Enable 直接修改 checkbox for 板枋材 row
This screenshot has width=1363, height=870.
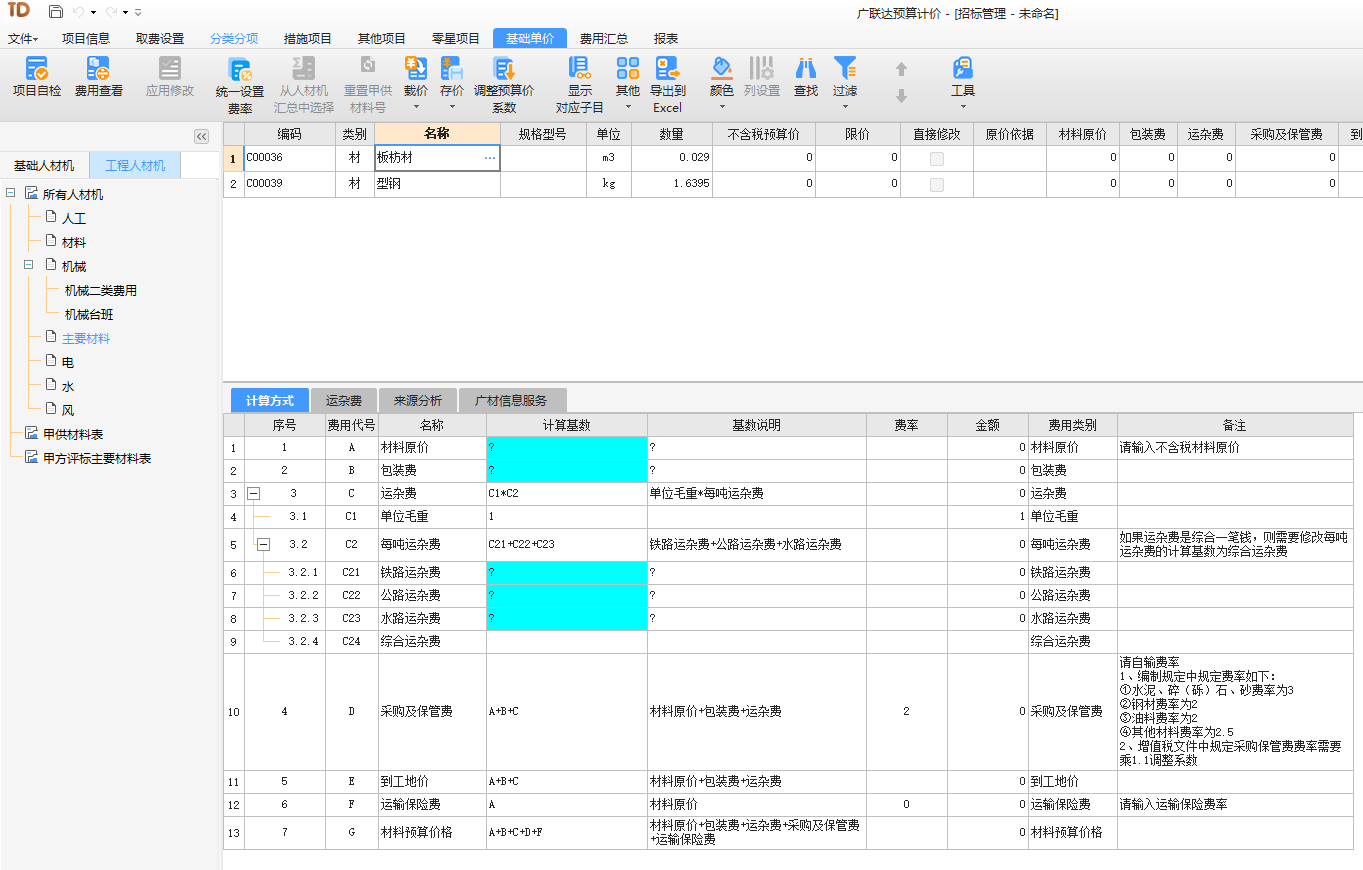(936, 157)
